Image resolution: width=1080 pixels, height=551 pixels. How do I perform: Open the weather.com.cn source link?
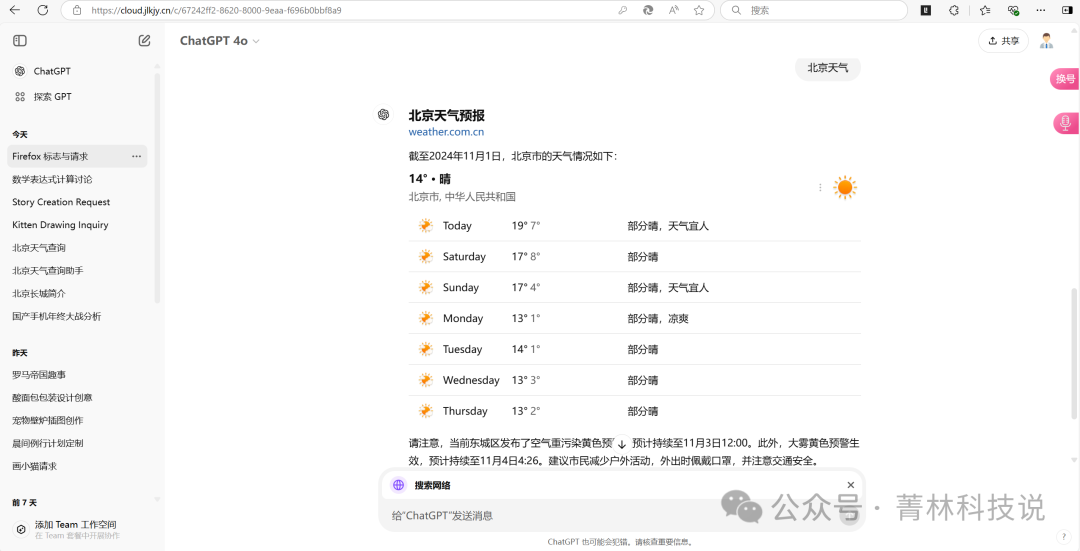(x=446, y=132)
